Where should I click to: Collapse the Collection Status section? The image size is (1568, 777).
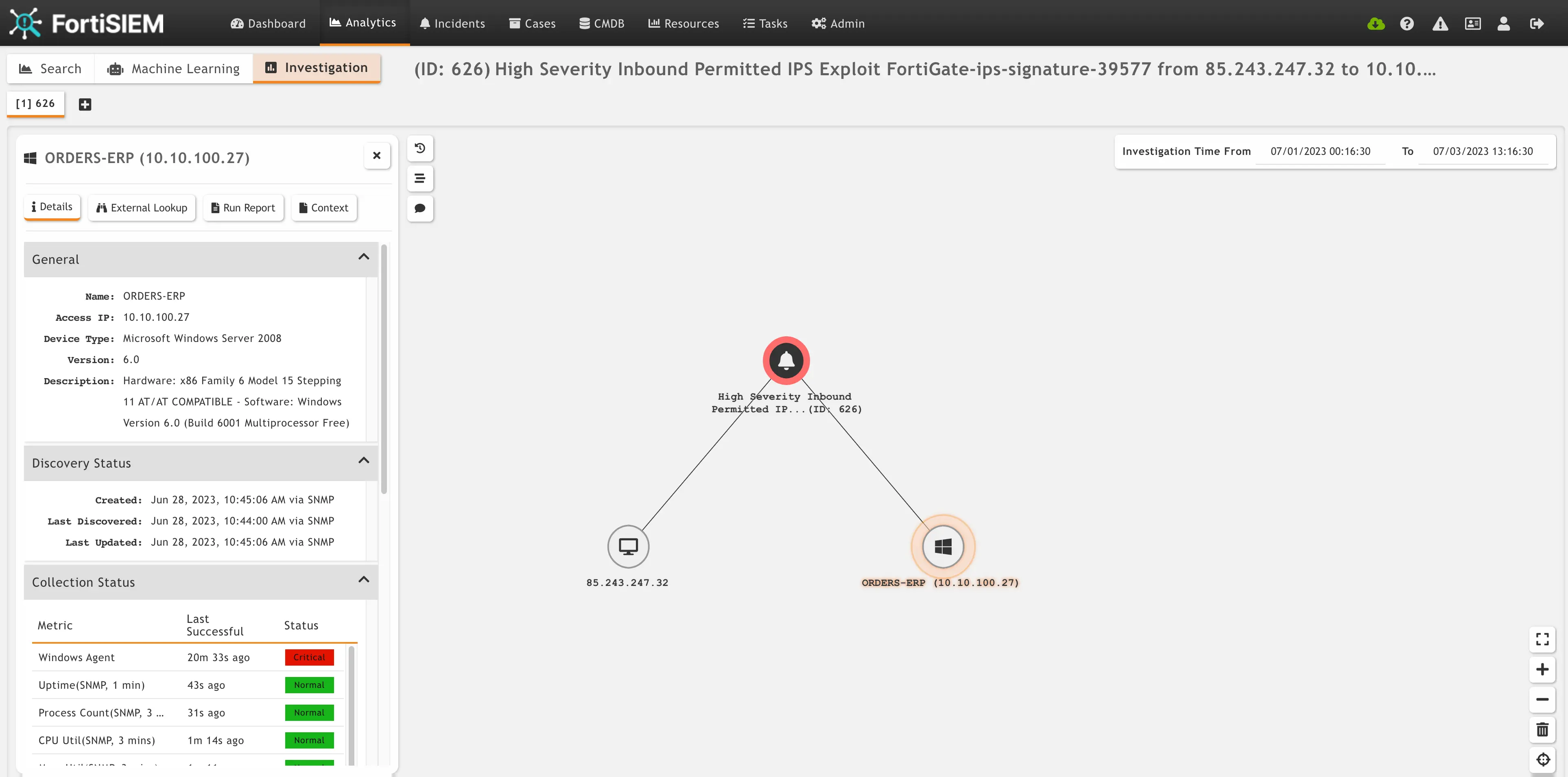(x=364, y=580)
